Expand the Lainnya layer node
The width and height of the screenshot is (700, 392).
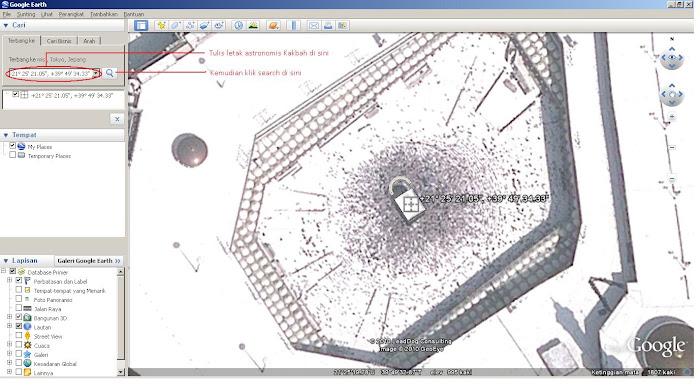(9, 371)
